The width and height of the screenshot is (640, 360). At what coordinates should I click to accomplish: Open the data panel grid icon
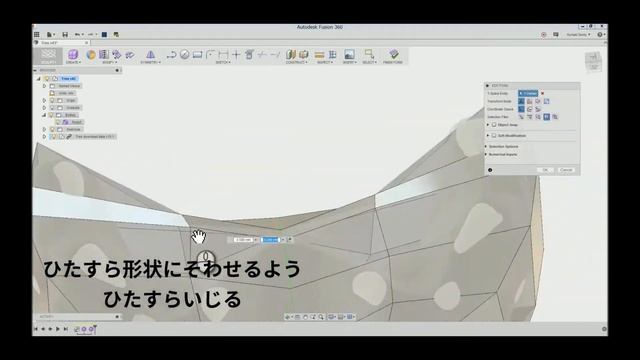point(37,35)
